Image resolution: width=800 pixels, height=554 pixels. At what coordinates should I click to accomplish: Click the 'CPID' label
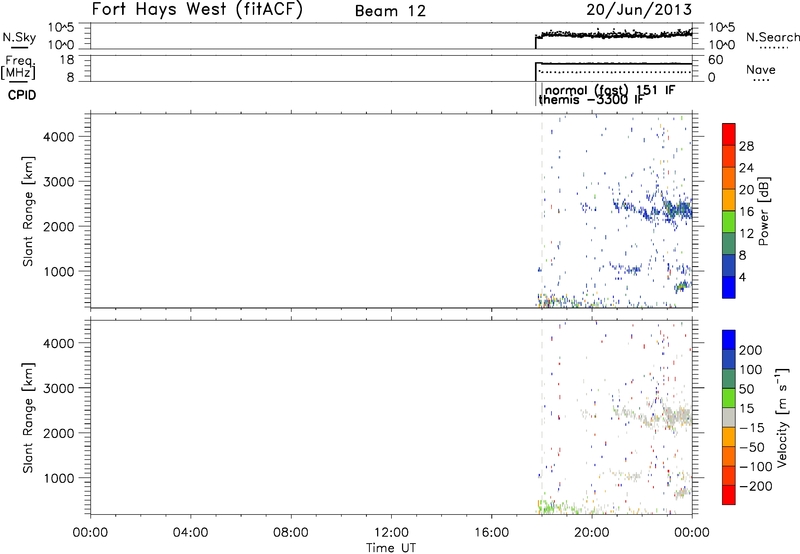click(22, 95)
